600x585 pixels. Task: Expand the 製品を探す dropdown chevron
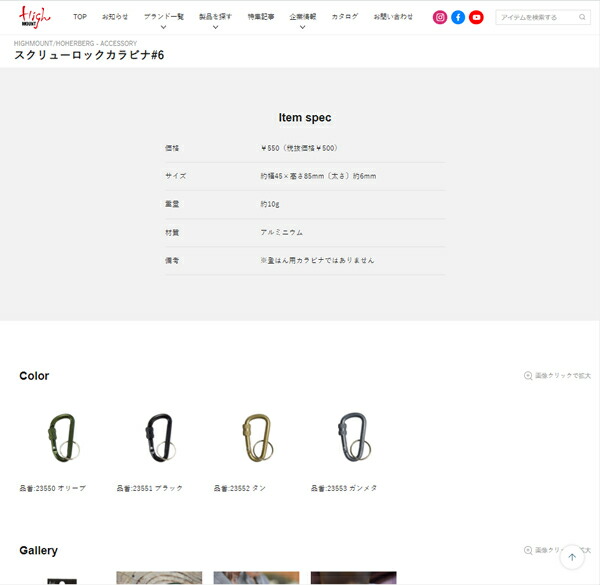coord(215,27)
